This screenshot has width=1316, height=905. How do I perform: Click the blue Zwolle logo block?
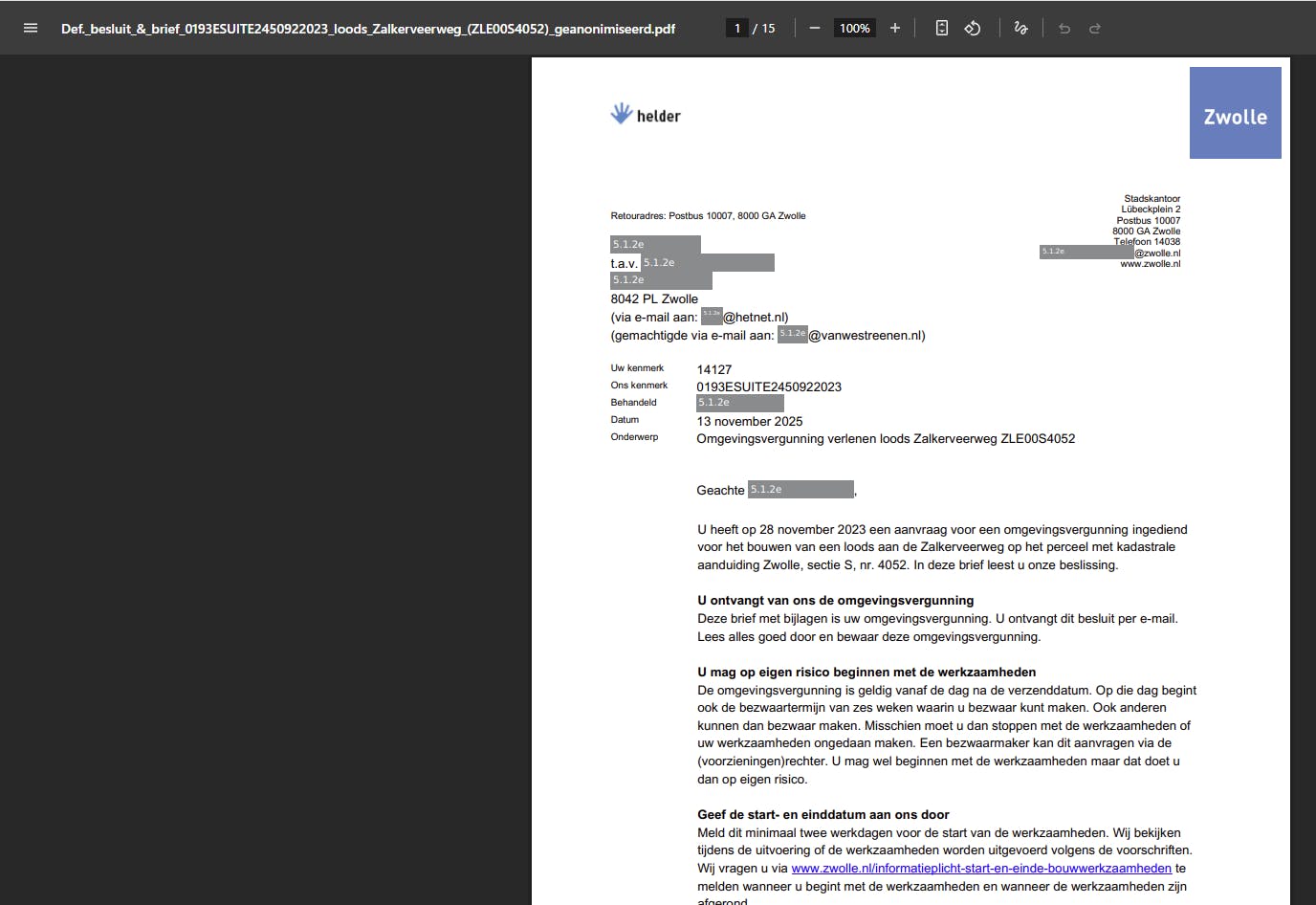point(1235,112)
